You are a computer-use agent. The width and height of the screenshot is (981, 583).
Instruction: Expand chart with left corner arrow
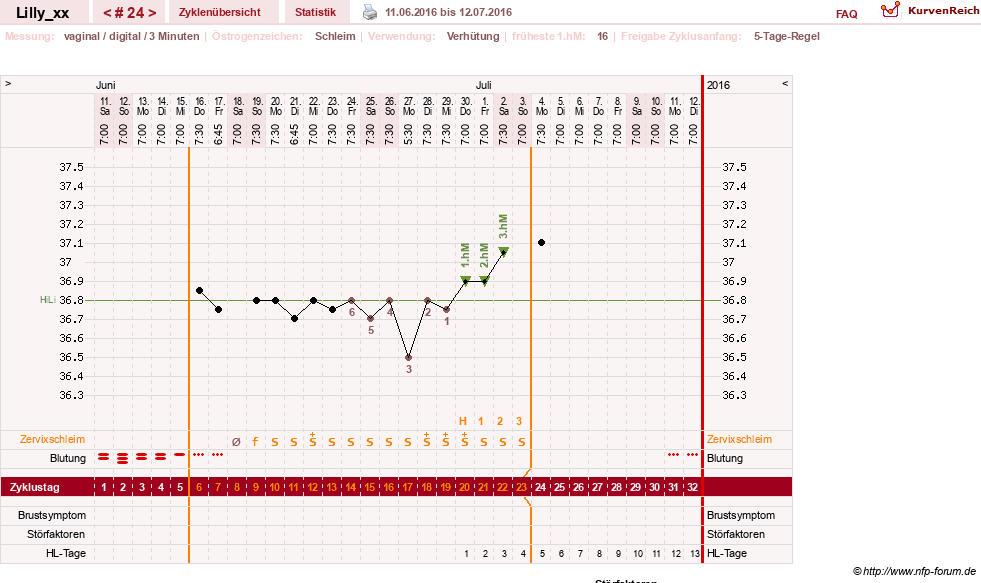pos(8,83)
